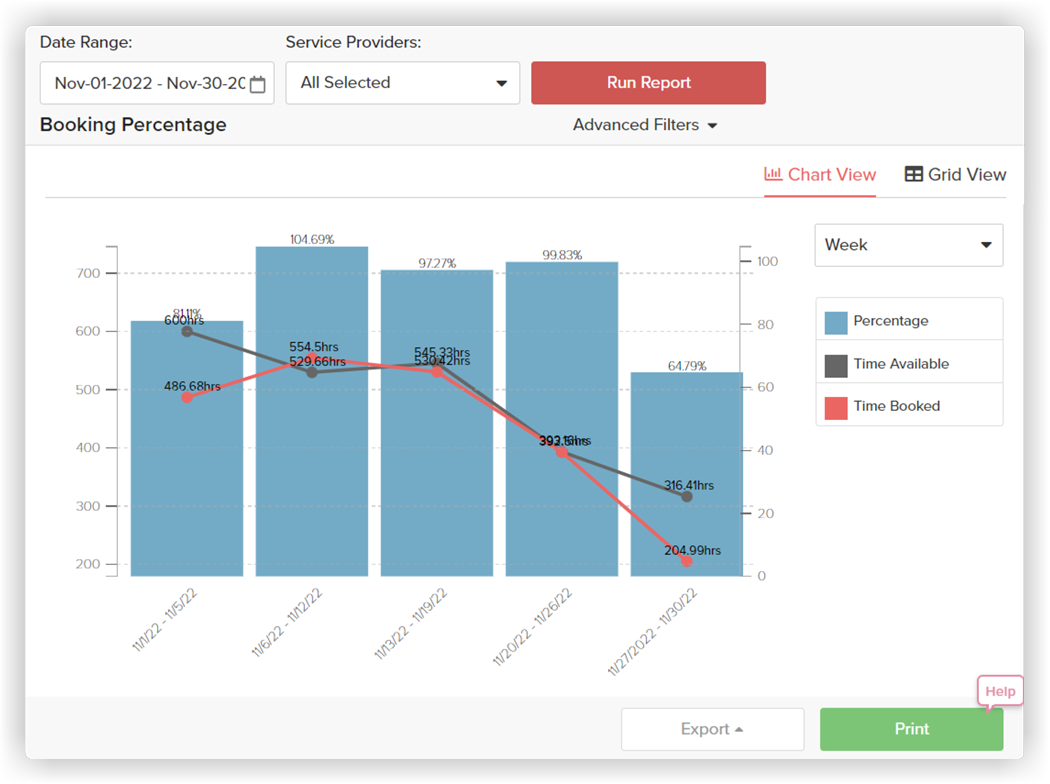The height and width of the screenshot is (784, 1050).
Task: Click the Grid View table icon
Action: tap(913, 174)
